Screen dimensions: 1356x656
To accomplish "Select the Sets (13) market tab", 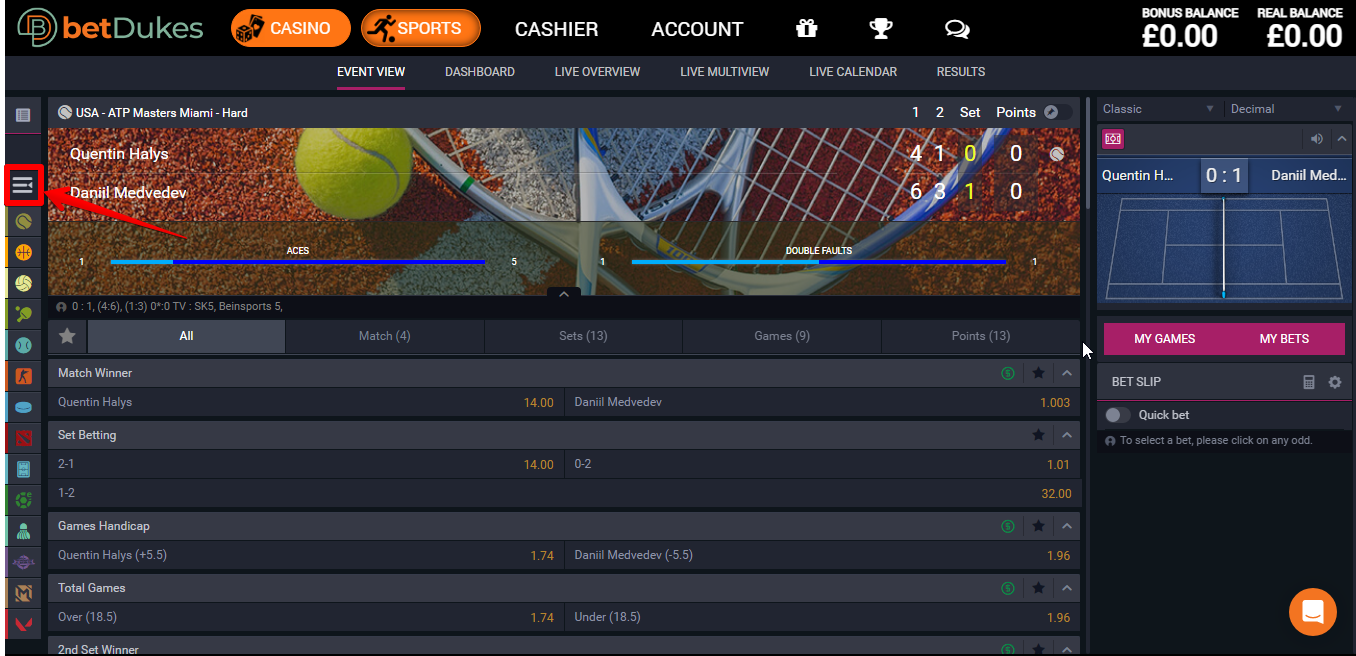I will point(583,336).
